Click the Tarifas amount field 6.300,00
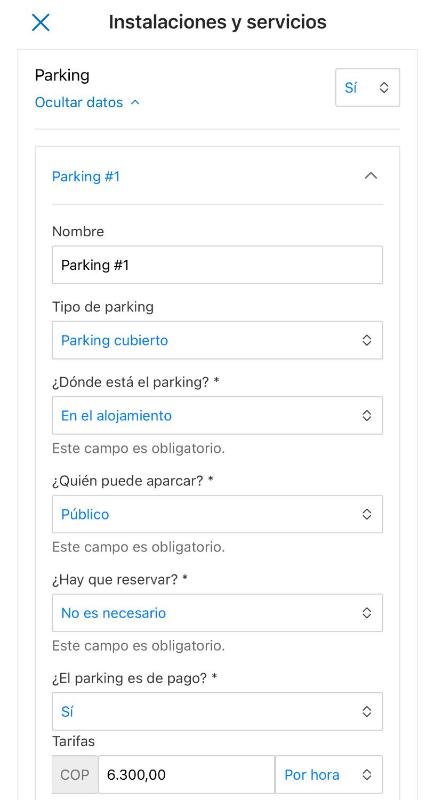The image size is (435, 800). coord(187,774)
